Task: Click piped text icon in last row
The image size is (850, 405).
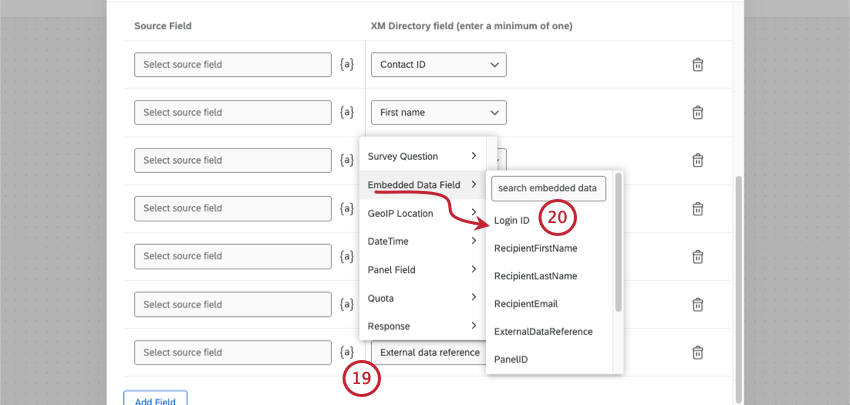Action: point(346,352)
